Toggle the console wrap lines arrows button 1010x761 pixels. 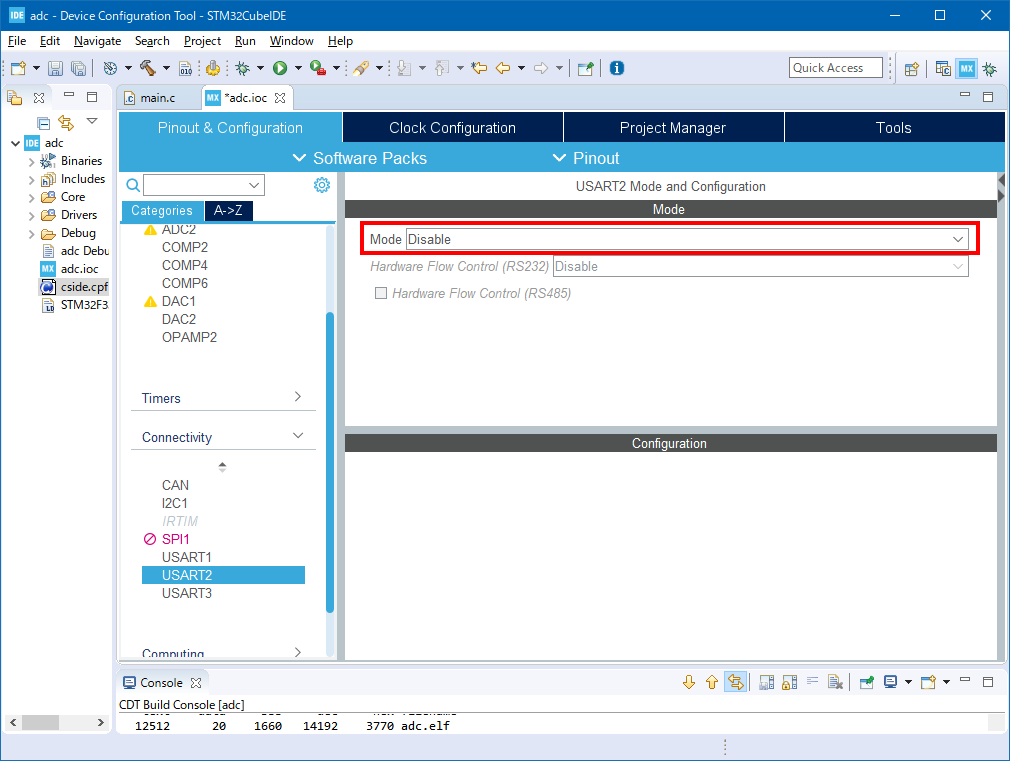tap(736, 682)
